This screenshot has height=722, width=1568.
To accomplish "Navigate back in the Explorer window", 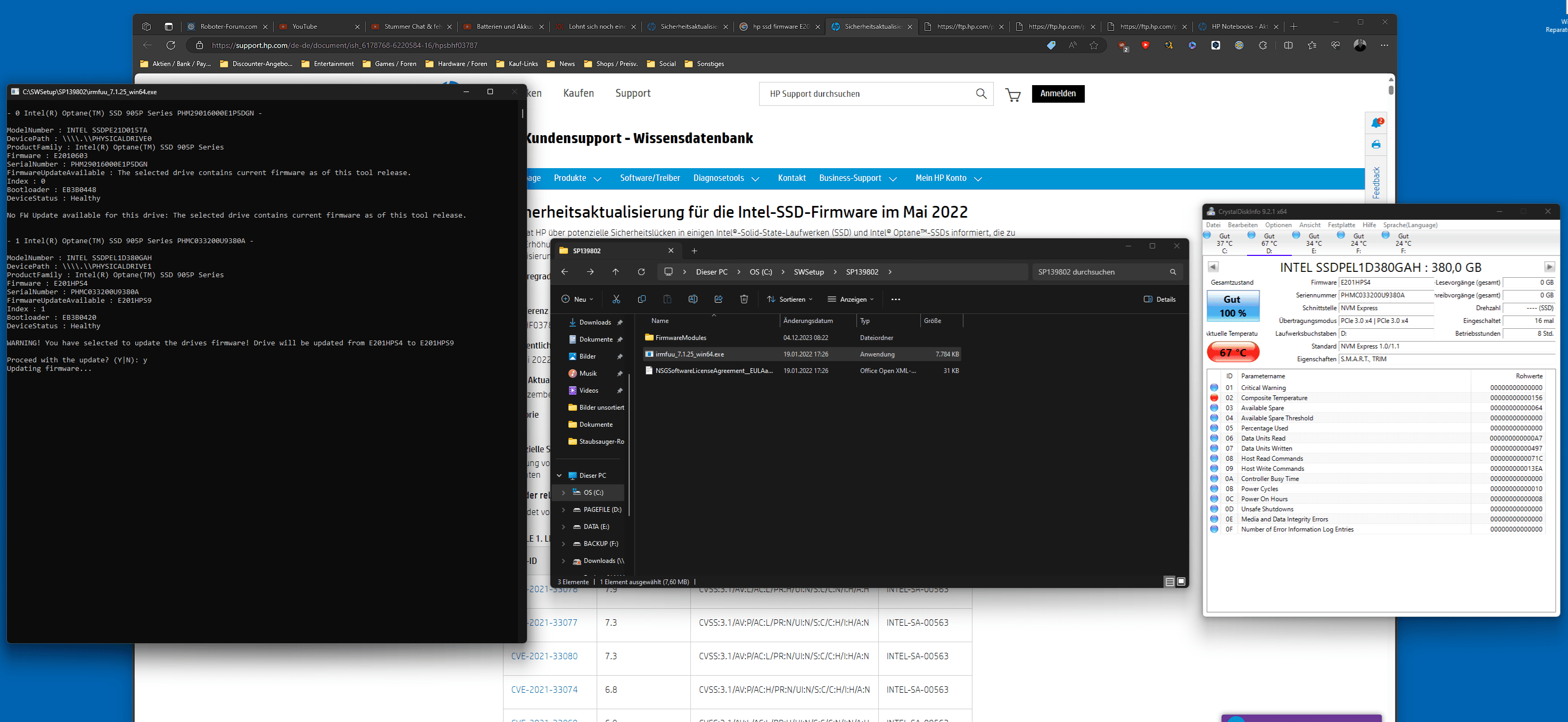I will coord(564,272).
